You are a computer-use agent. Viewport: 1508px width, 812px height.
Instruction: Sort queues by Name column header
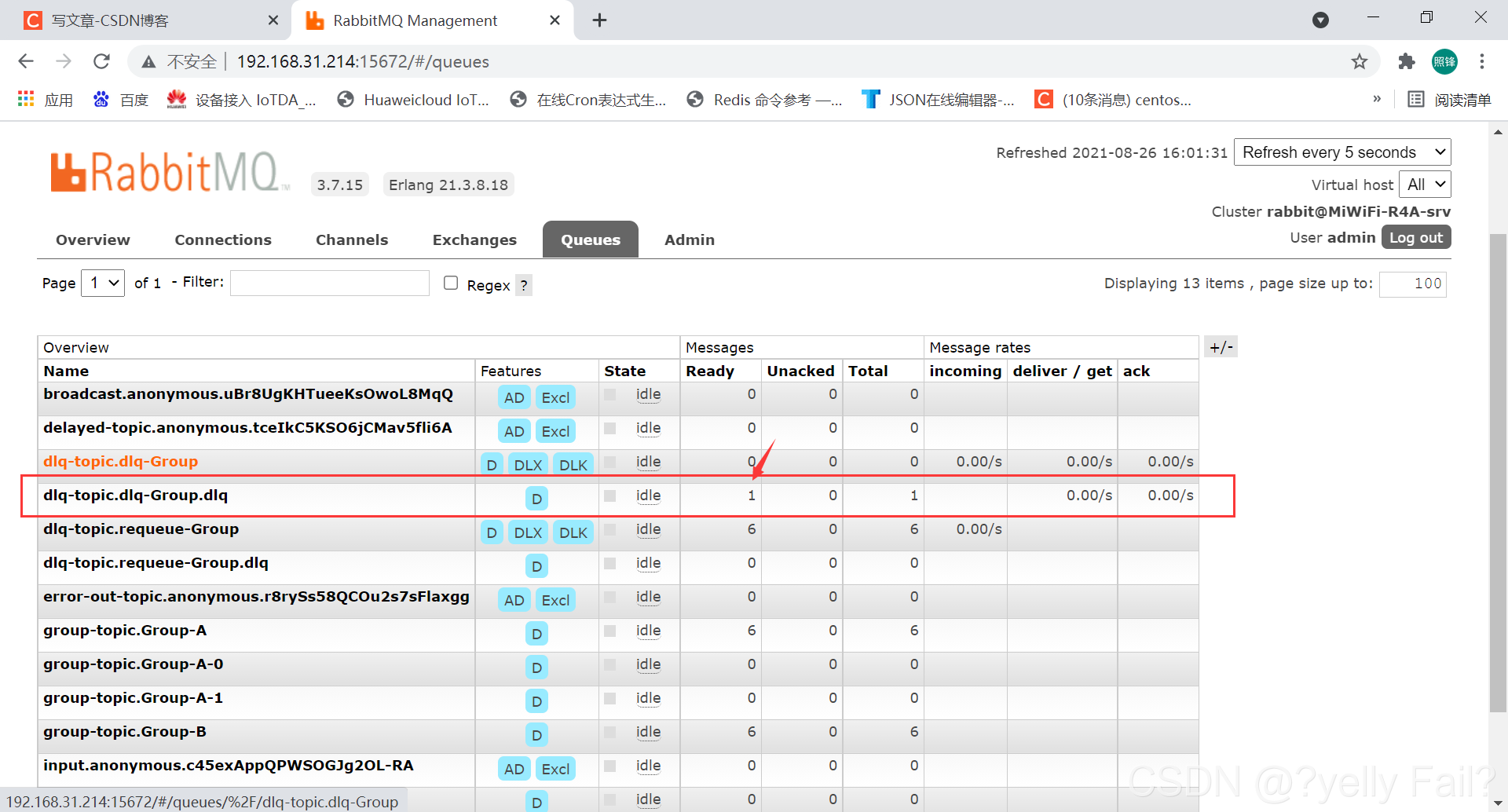[66, 371]
